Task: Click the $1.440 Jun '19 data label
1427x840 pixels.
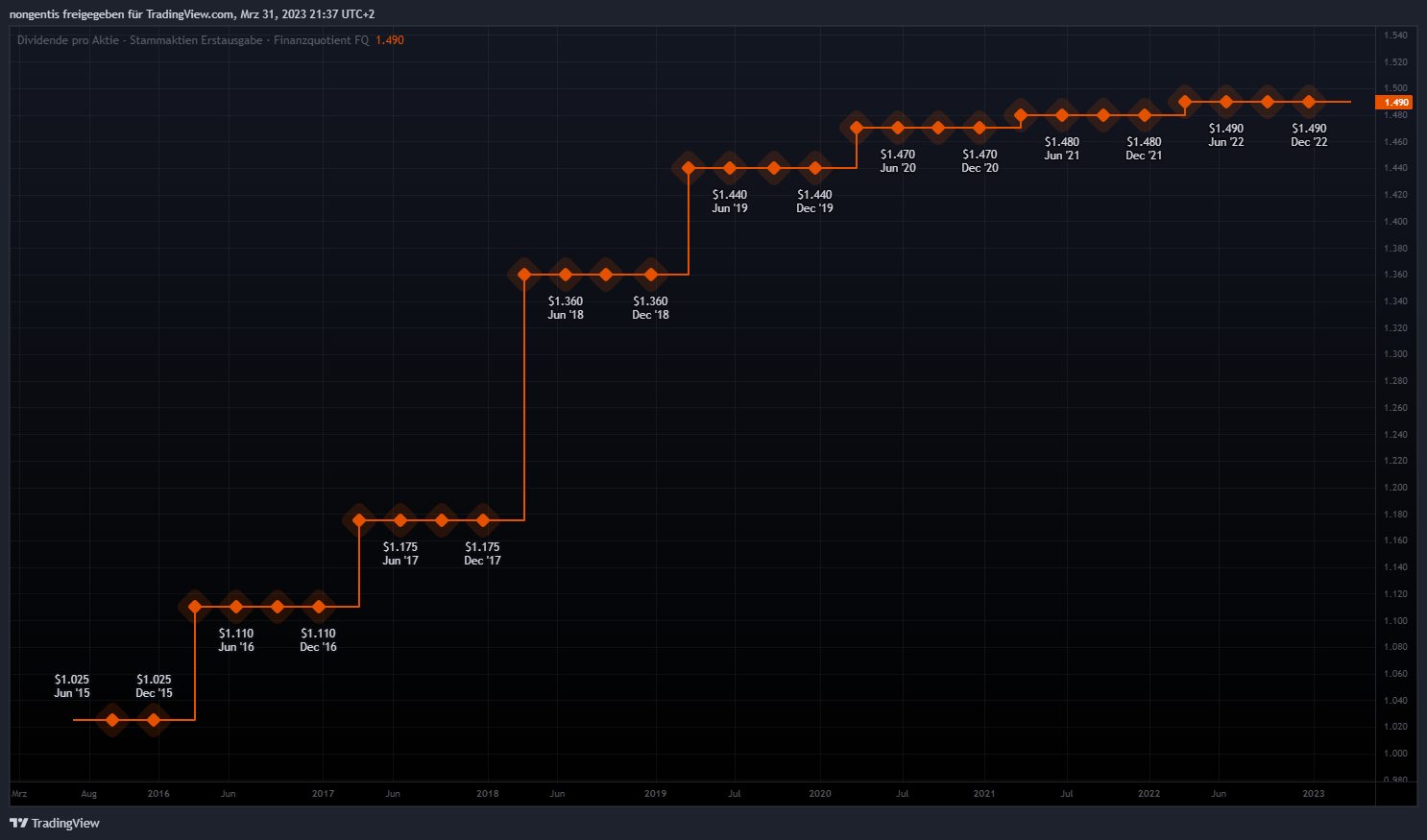Action: pyautogui.click(x=730, y=201)
